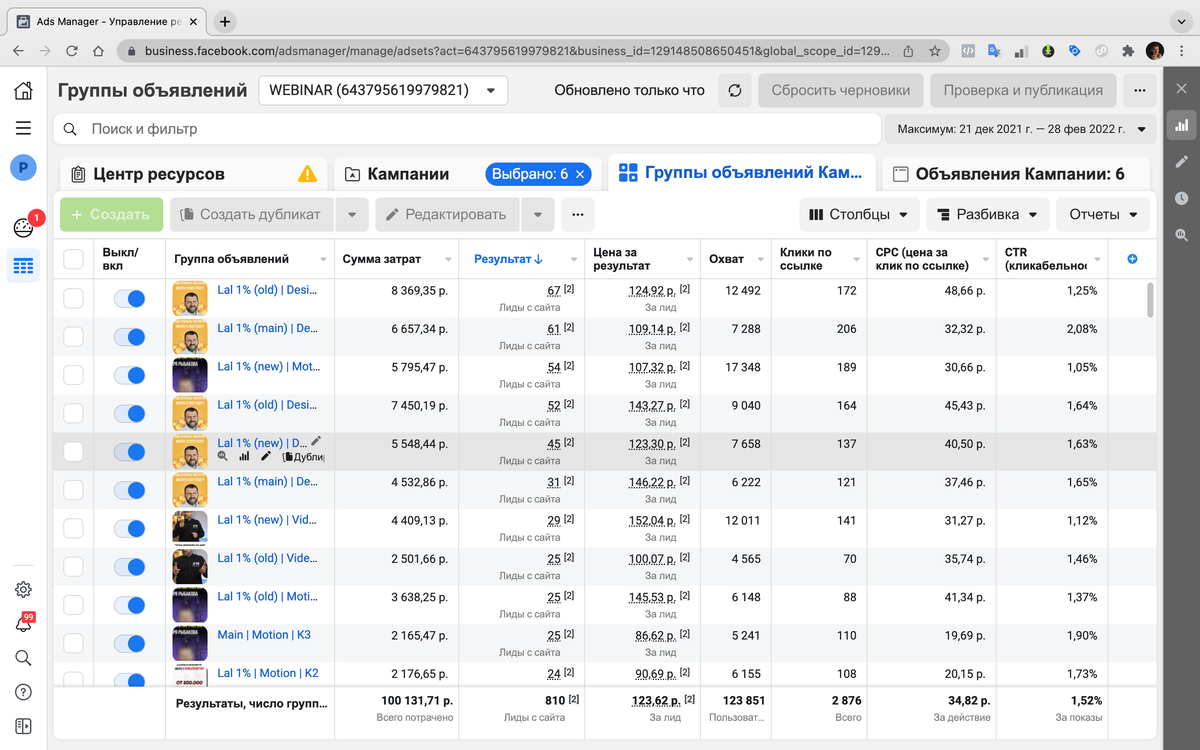Click Сбросить черновики button
1200x750 pixels.
[841, 90]
